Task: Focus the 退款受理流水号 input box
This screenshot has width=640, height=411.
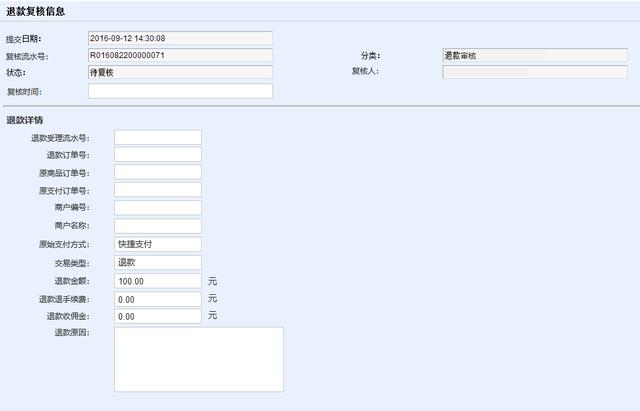Action: coord(158,138)
